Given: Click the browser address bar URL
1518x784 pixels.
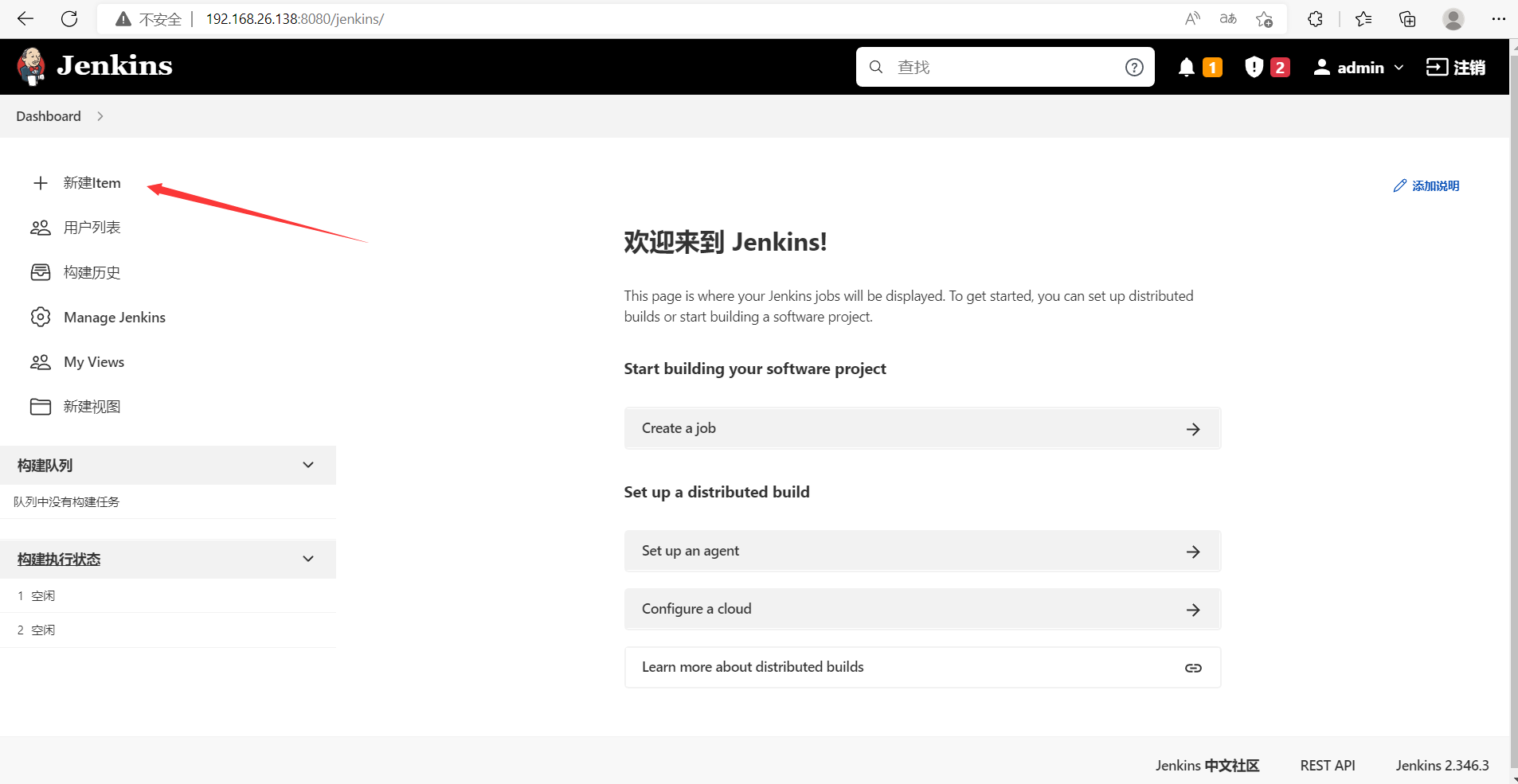Looking at the screenshot, I should pos(295,19).
